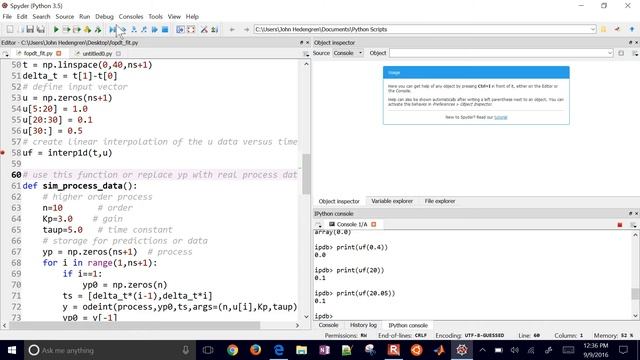Toggle the breakpoint on line 58
This screenshot has width=640, height=360.
pyautogui.click(x=3, y=153)
